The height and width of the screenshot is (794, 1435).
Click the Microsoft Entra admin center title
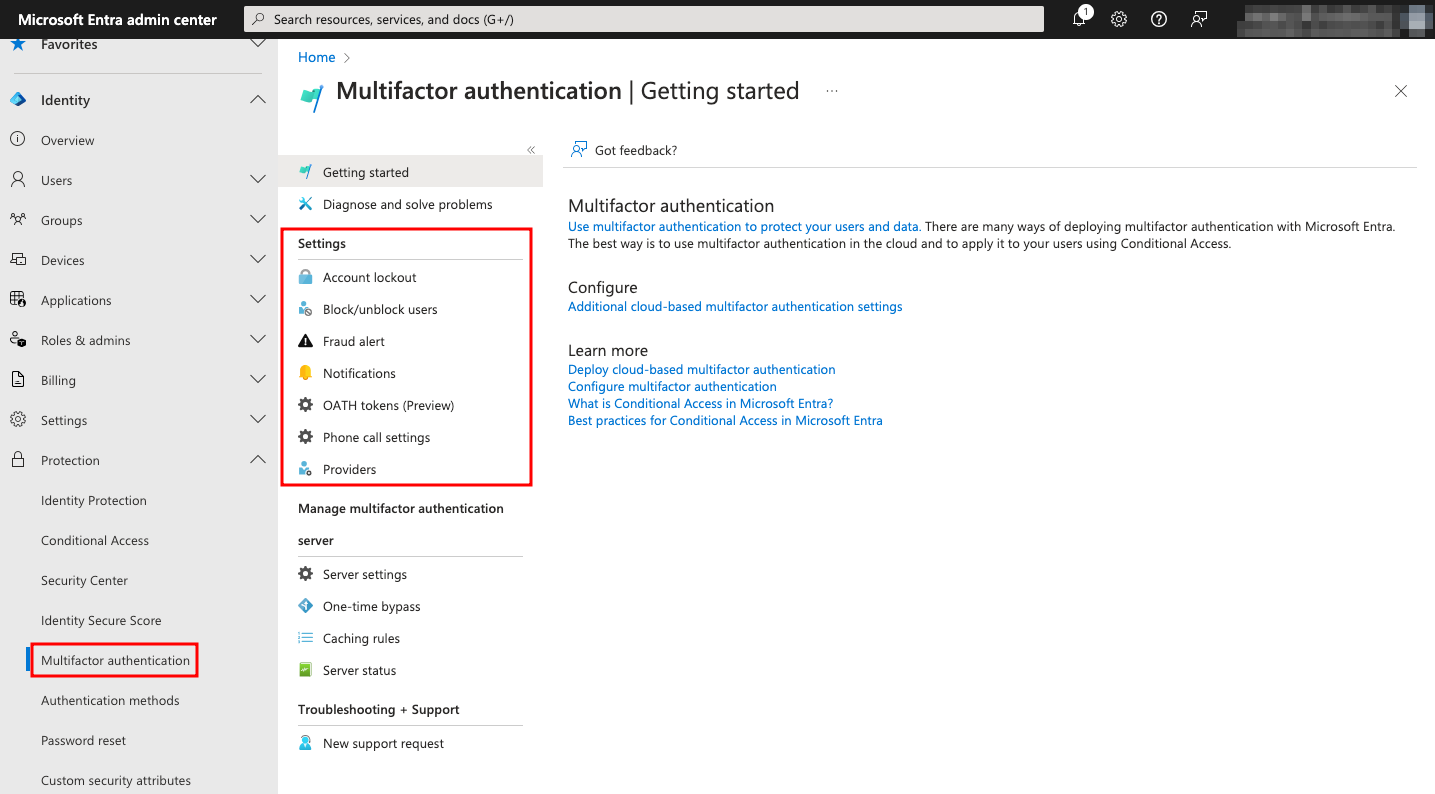pos(117,19)
